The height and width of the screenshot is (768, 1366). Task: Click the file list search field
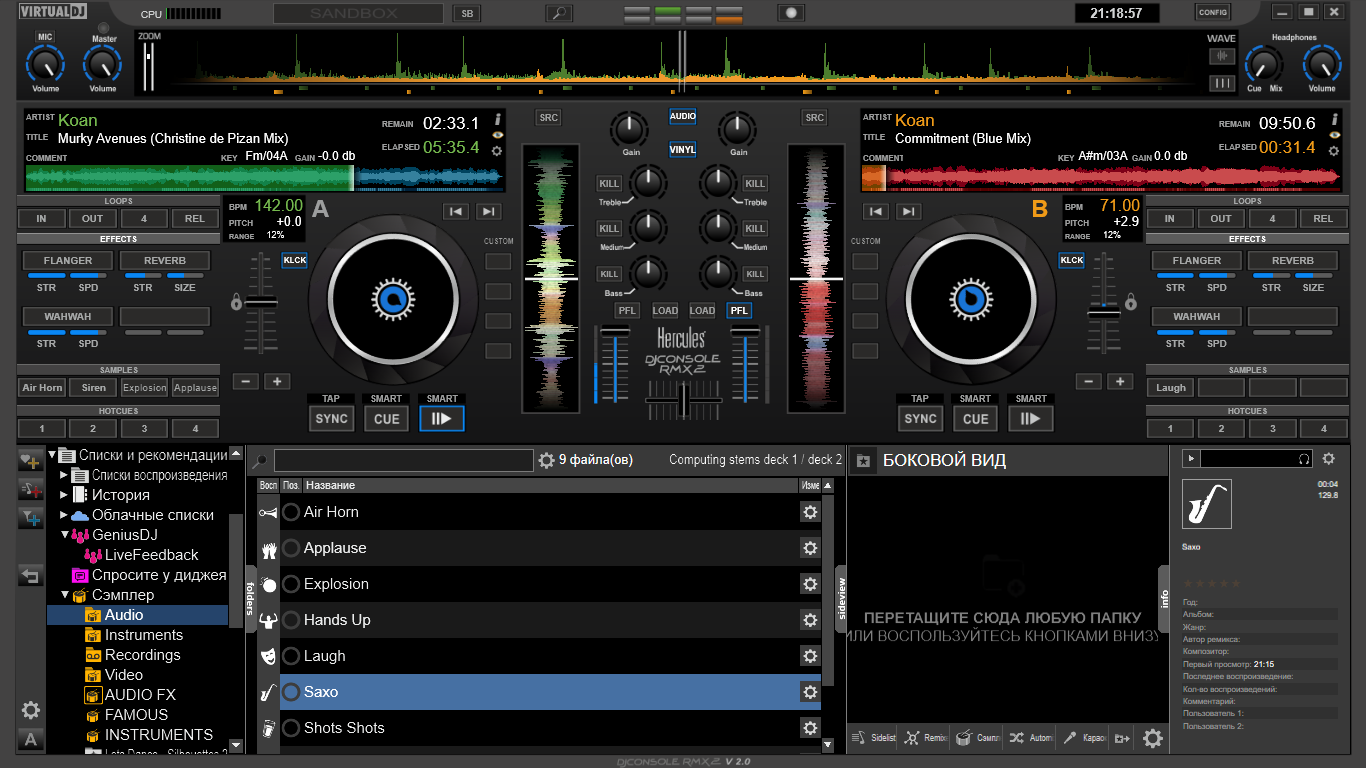pos(404,461)
